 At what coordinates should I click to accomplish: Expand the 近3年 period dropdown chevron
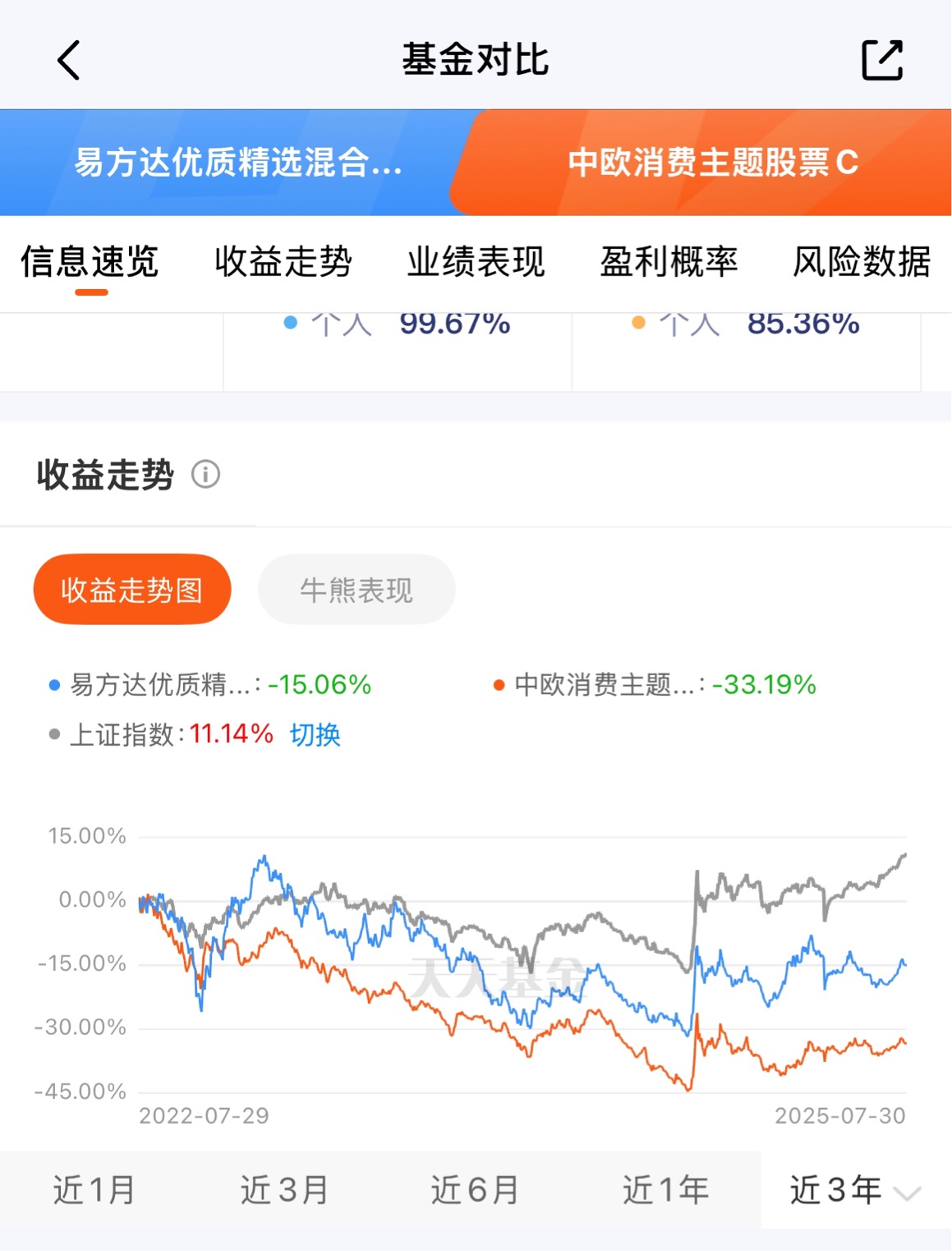[x=907, y=1193]
